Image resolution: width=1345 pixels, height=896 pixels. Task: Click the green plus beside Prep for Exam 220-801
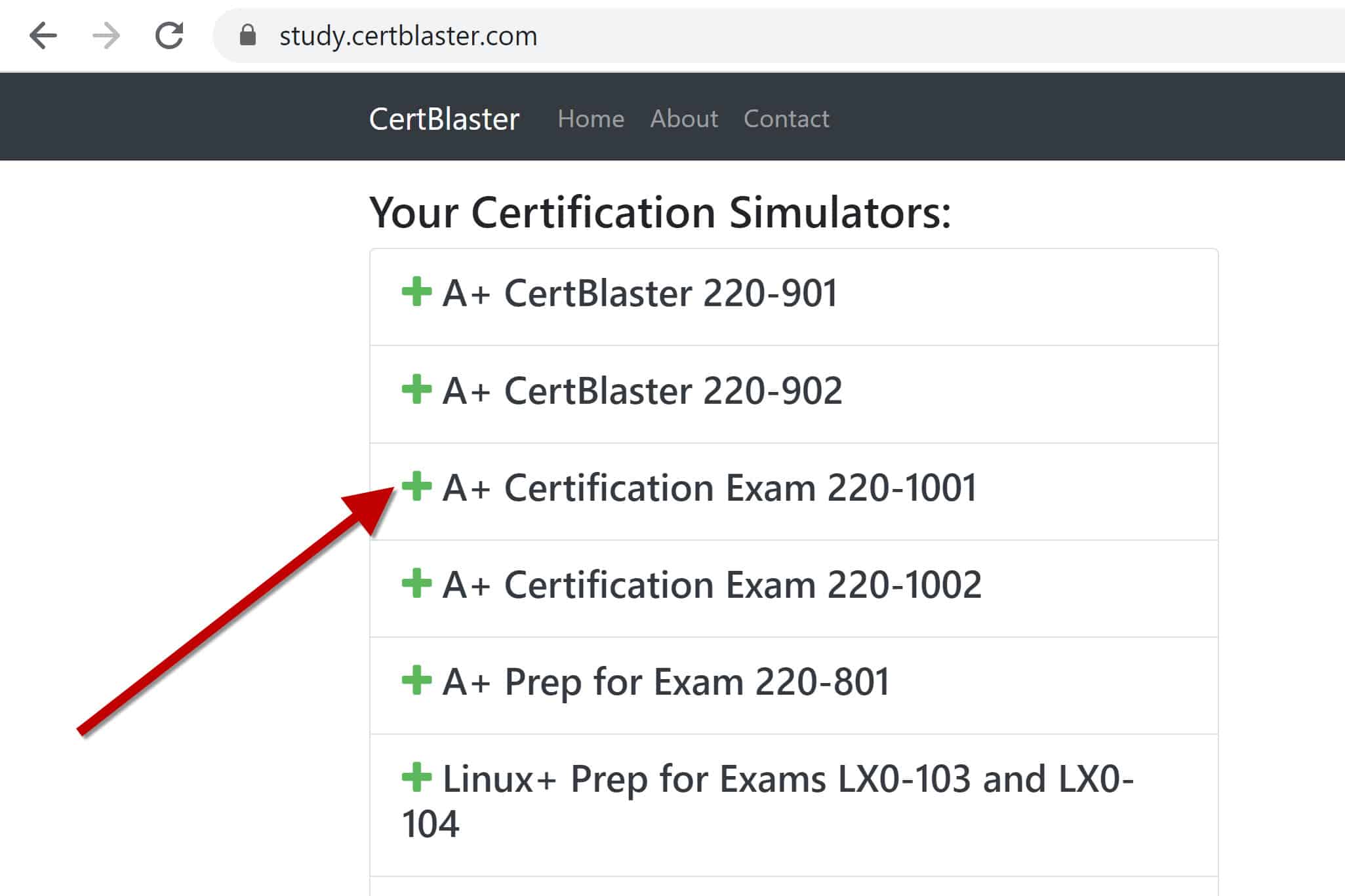tap(416, 680)
